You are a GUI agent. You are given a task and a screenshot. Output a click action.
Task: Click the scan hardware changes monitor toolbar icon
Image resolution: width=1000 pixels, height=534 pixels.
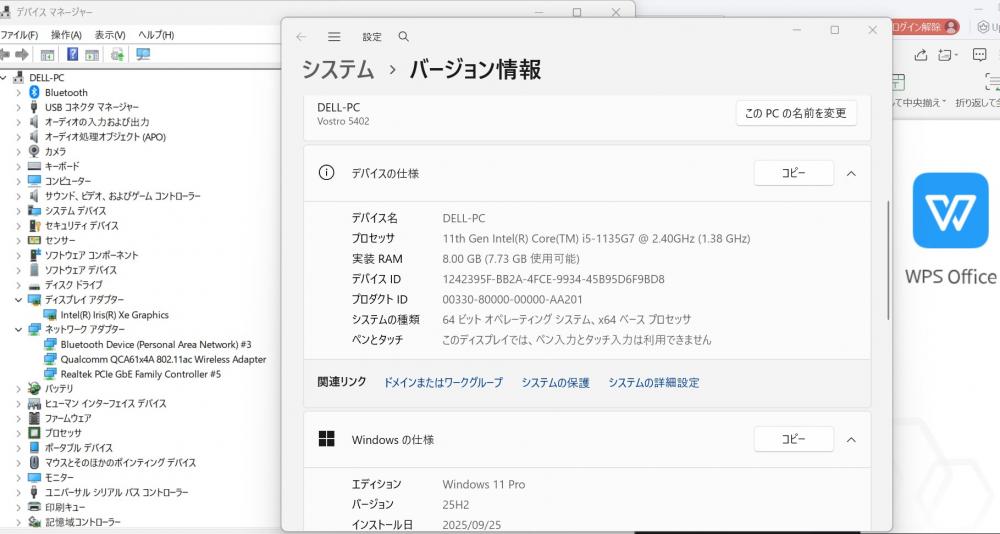pos(143,55)
